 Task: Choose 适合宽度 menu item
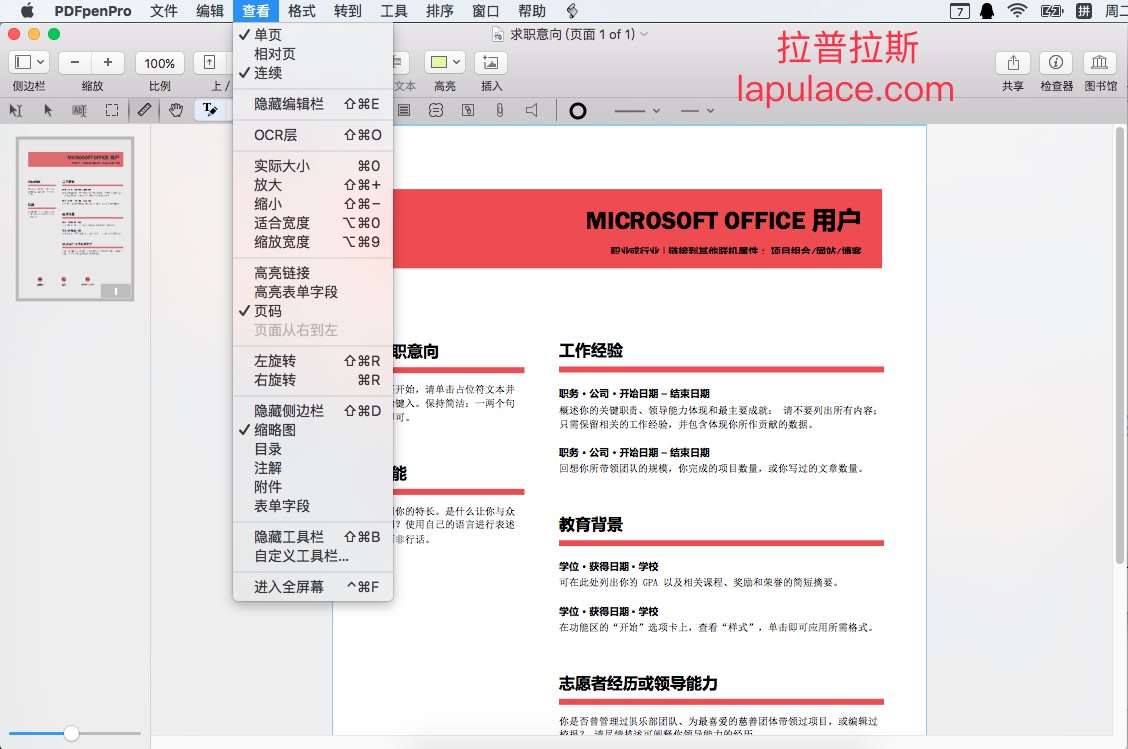tap(313, 223)
